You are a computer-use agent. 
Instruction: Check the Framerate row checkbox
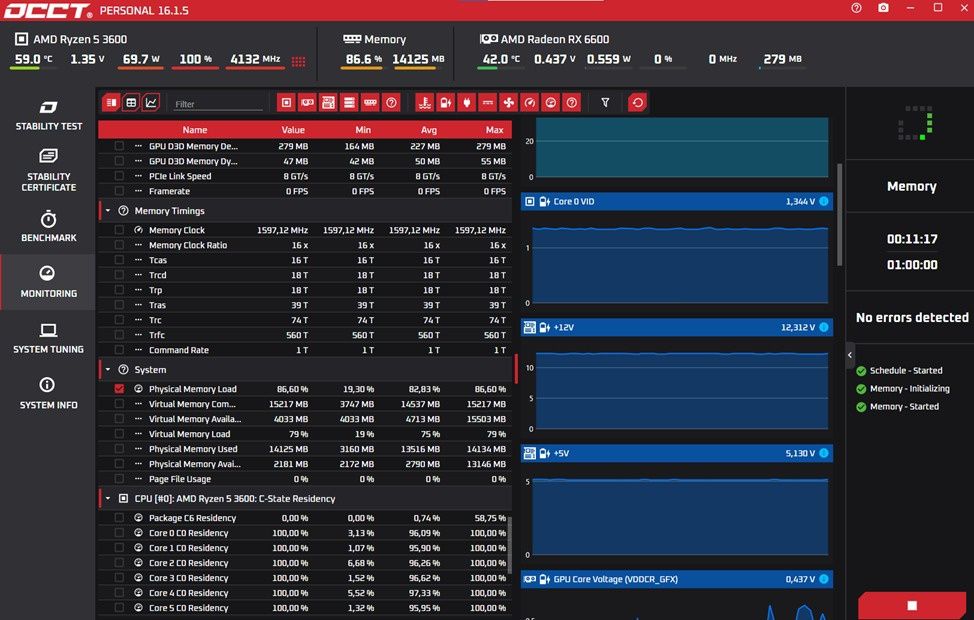click(119, 191)
